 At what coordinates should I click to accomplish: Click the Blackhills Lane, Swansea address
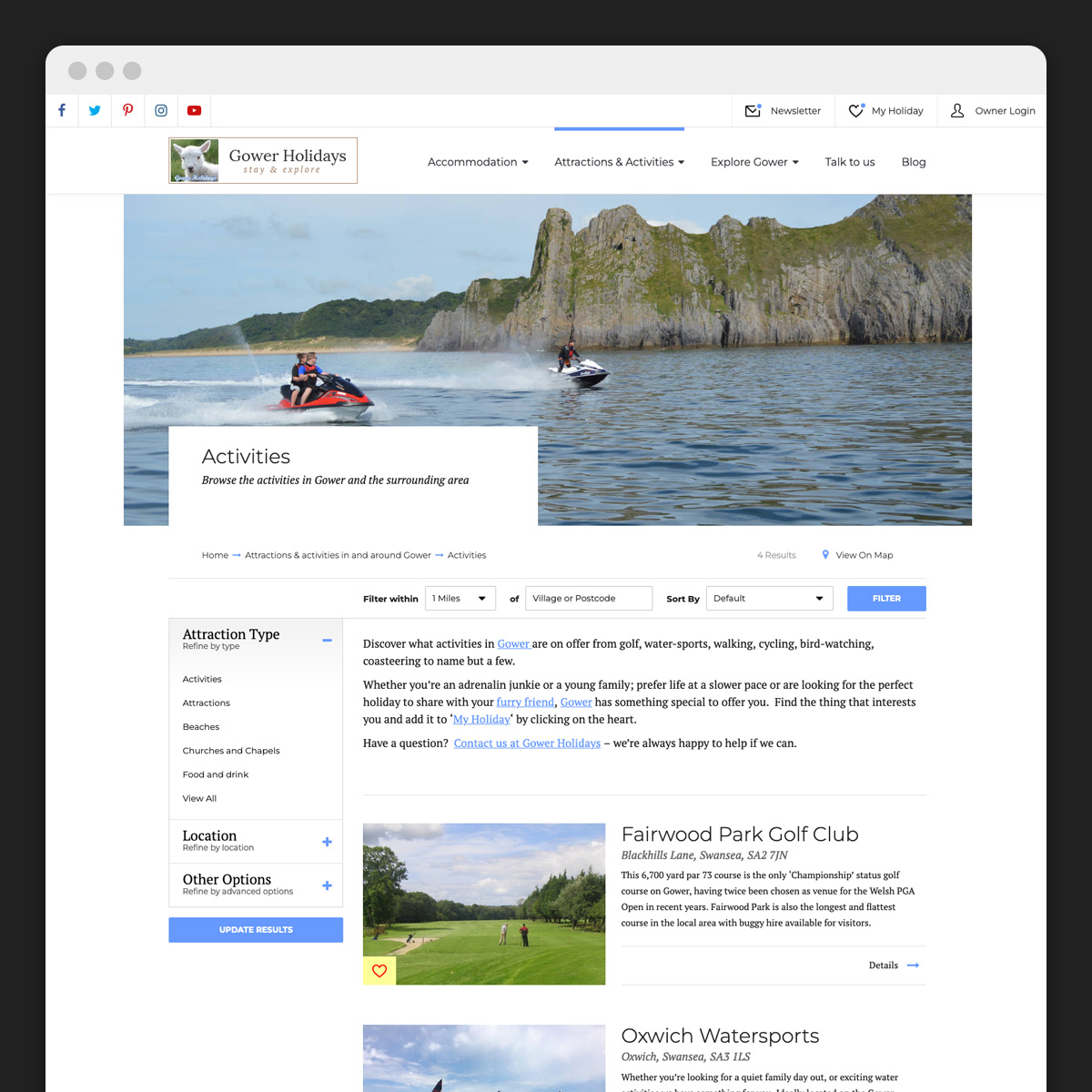click(704, 855)
